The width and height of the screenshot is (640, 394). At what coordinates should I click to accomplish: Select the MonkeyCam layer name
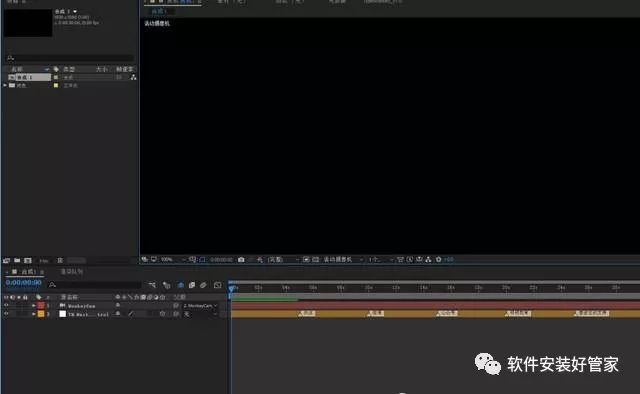click(x=82, y=305)
